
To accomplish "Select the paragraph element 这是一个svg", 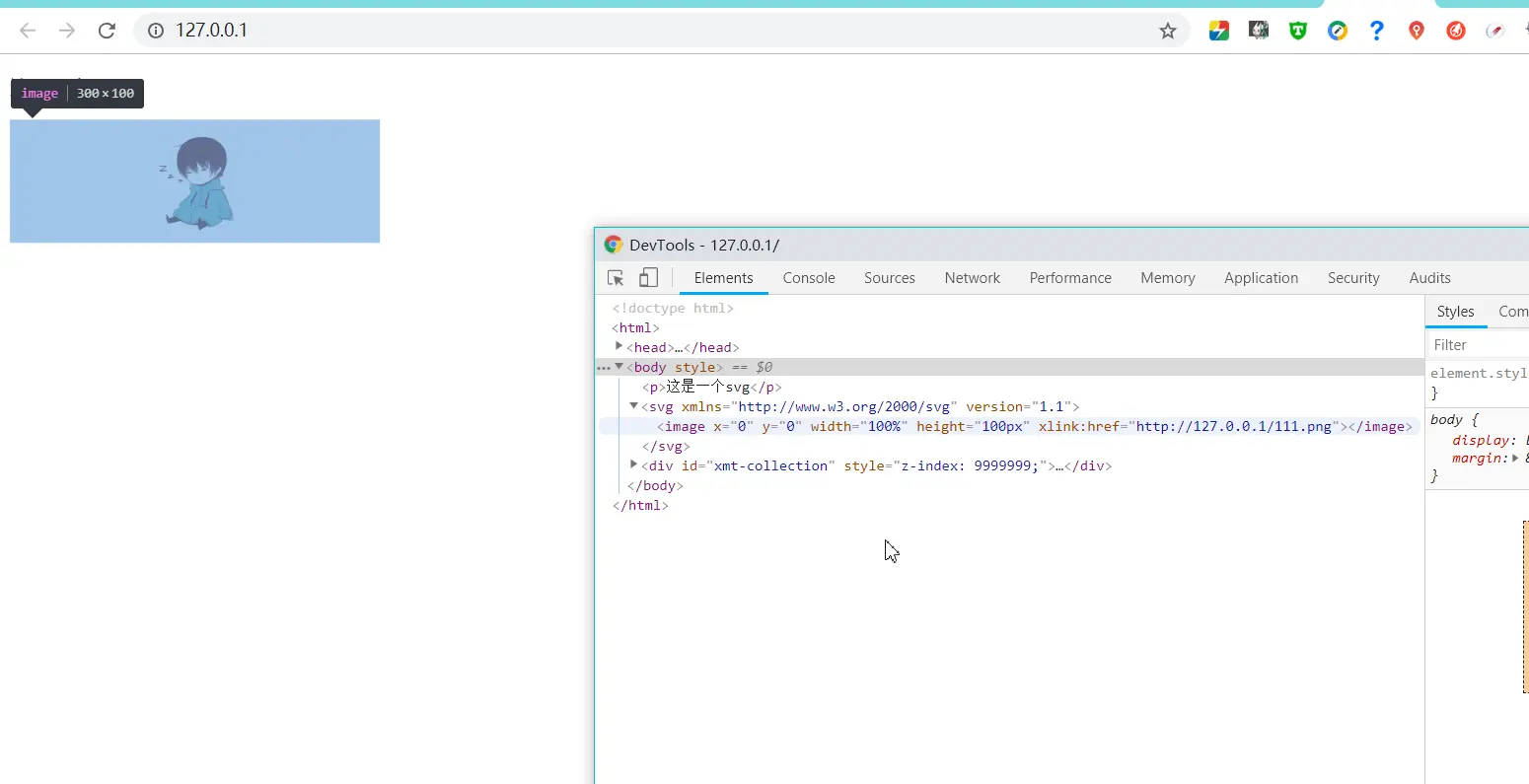I will pyautogui.click(x=712, y=387).
